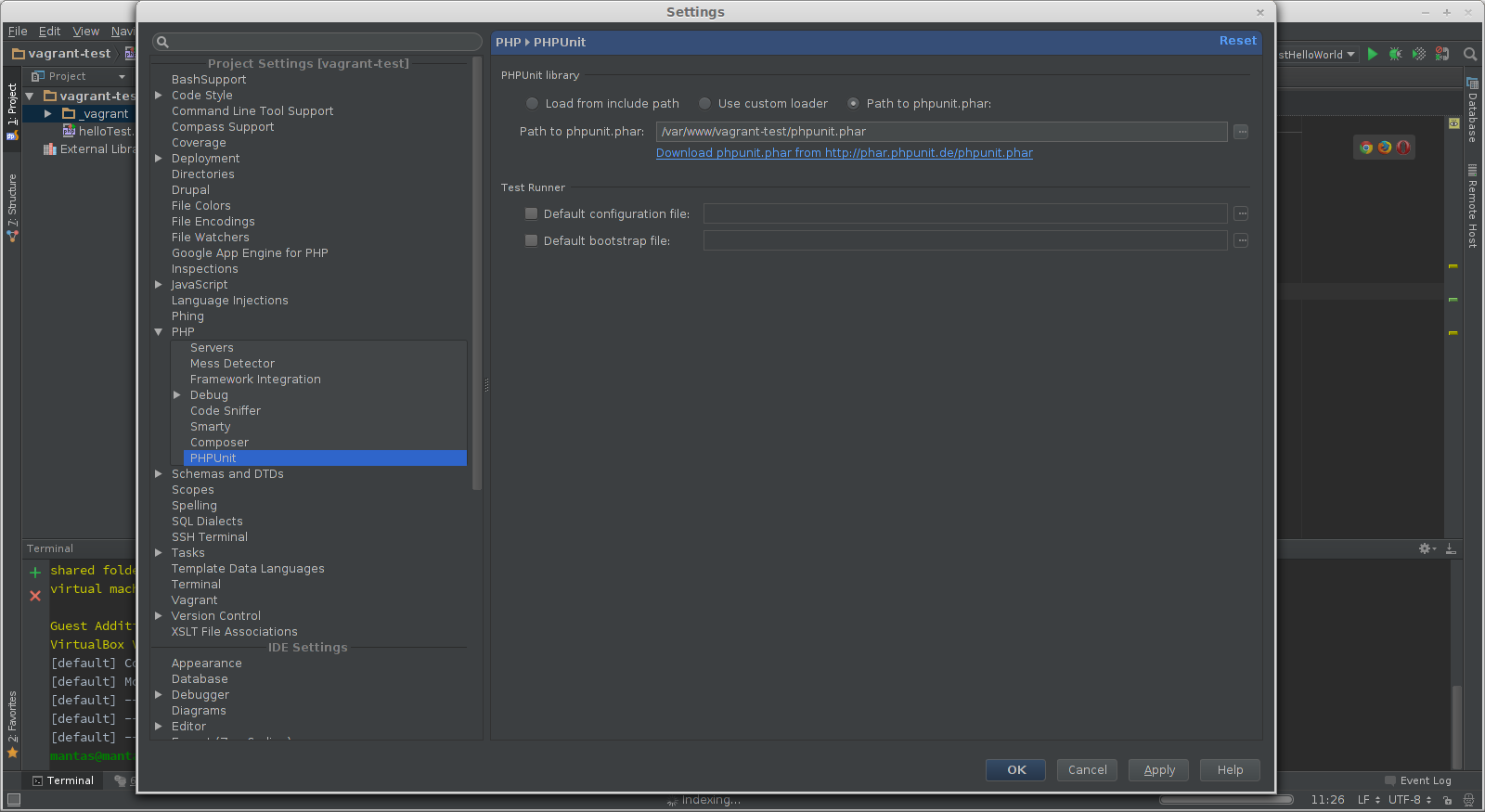Click terminal panel gear settings icon
1485x812 pixels.
(x=1425, y=549)
